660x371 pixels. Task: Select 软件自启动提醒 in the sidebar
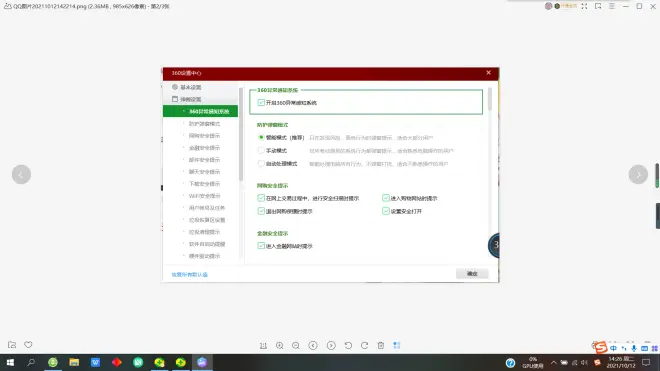tap(207, 244)
